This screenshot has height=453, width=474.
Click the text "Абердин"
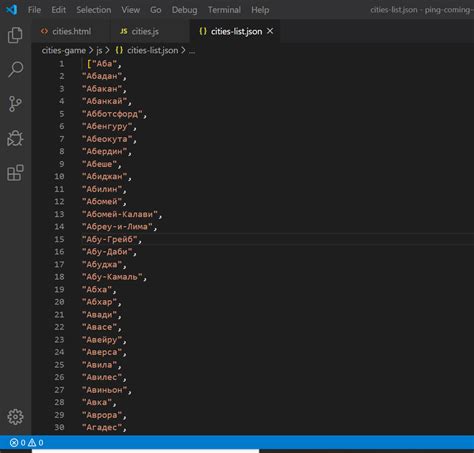(104, 151)
